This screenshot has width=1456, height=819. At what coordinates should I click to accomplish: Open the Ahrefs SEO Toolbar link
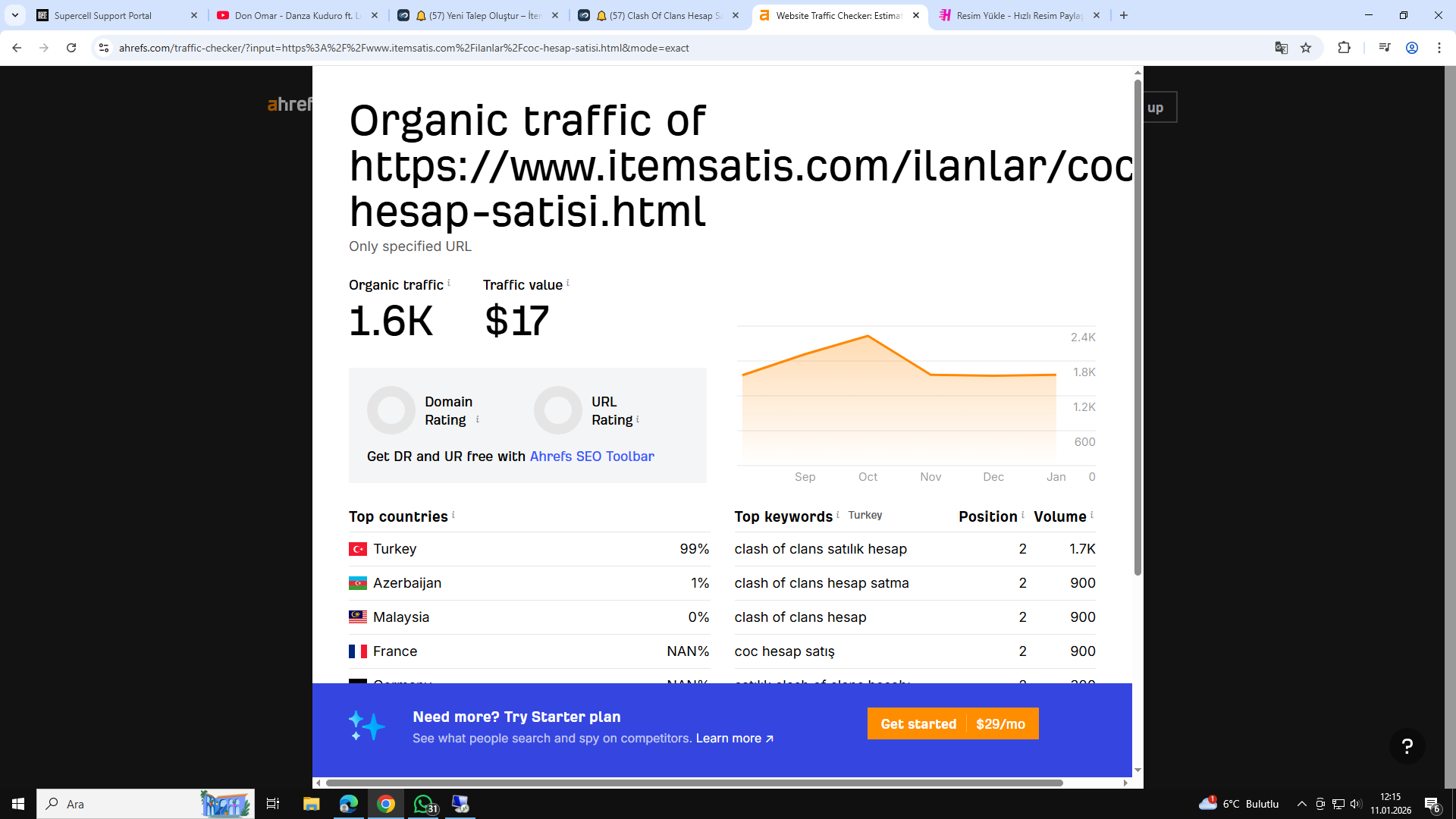coord(591,457)
